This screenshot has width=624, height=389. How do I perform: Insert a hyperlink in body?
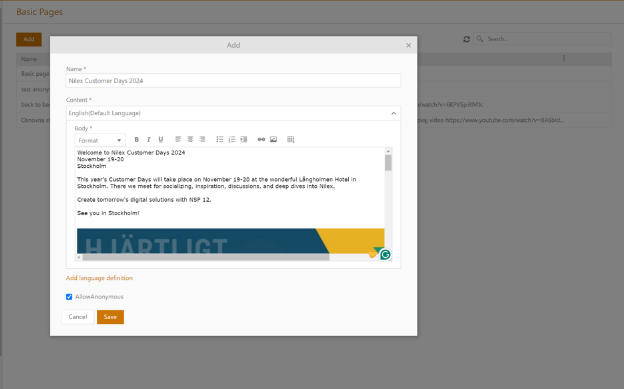(261, 139)
